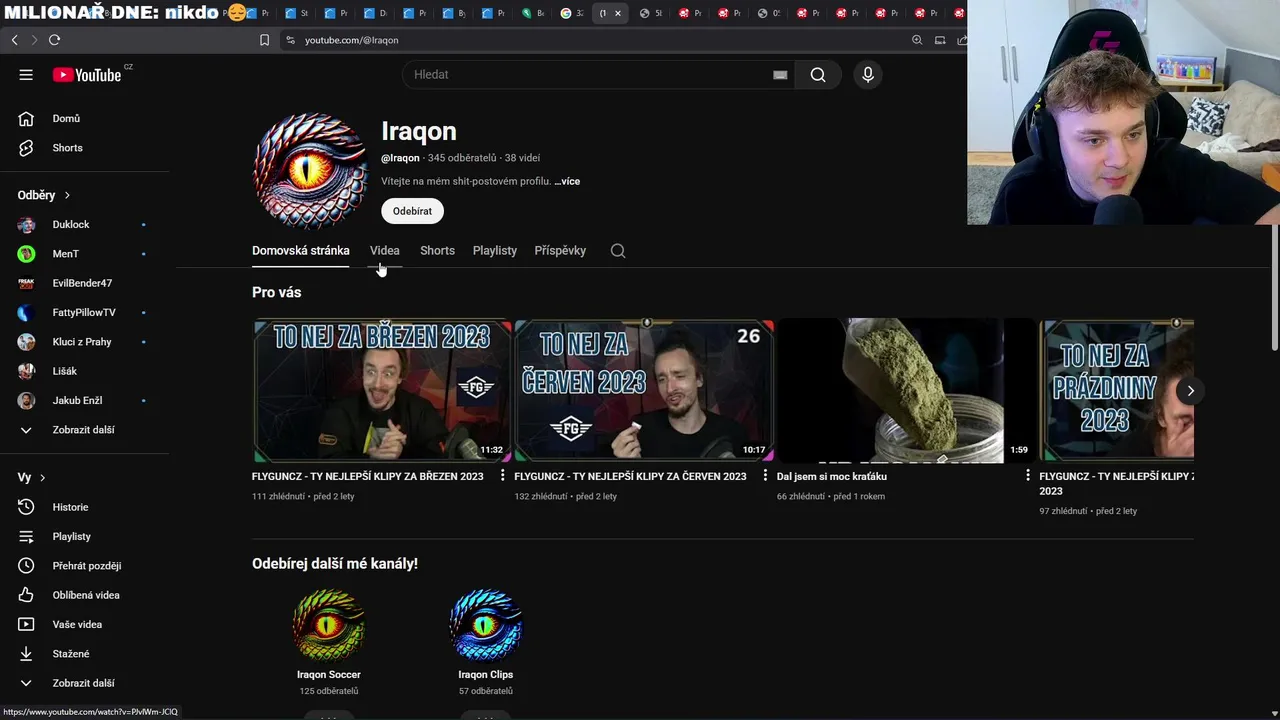Open the Dal jsem si moc kraťáku title
Viewport: 1280px width, 720px height.
pyautogui.click(x=832, y=476)
